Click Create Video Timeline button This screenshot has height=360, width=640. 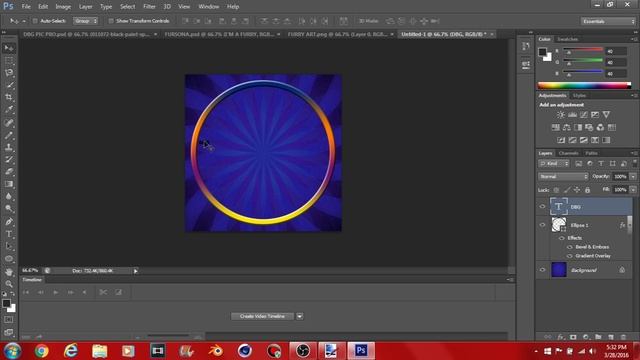click(262, 316)
